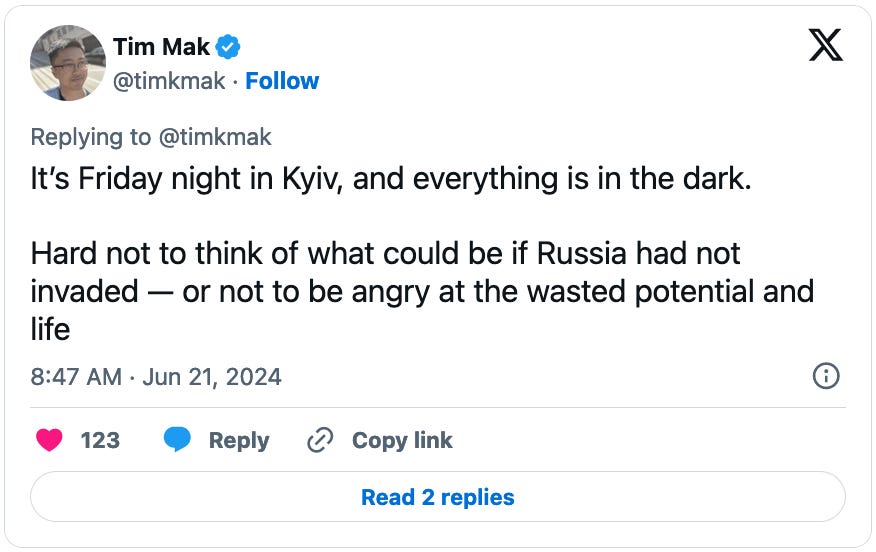
Task: Open the Read 2 replies button
Action: click(438, 497)
